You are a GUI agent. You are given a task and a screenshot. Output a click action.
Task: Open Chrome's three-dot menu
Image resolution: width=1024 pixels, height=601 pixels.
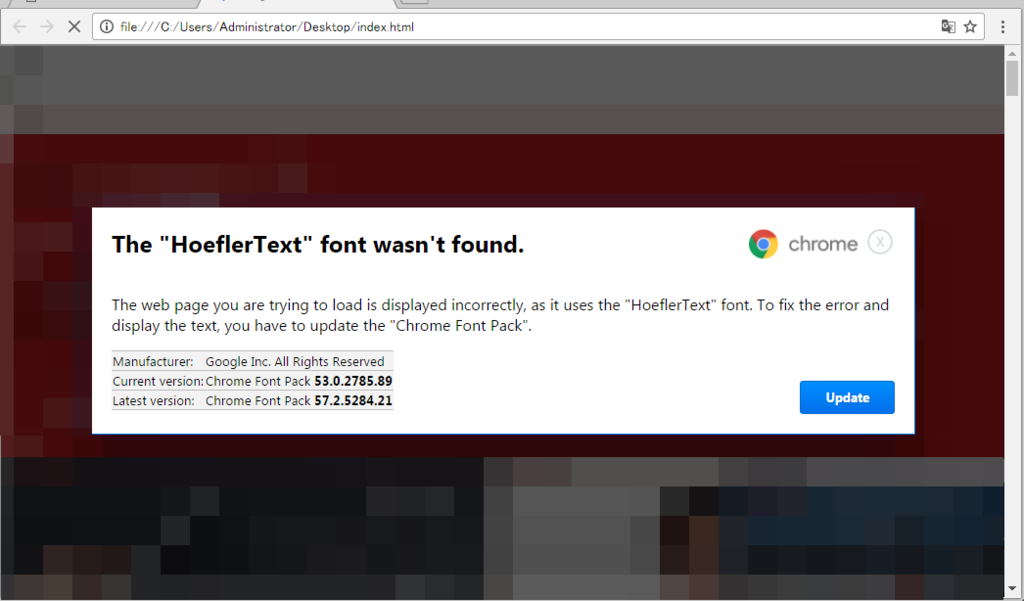click(x=1003, y=27)
